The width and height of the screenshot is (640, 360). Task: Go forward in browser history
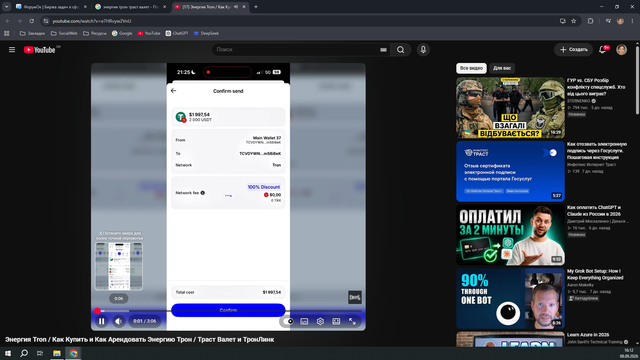click(x=19, y=21)
